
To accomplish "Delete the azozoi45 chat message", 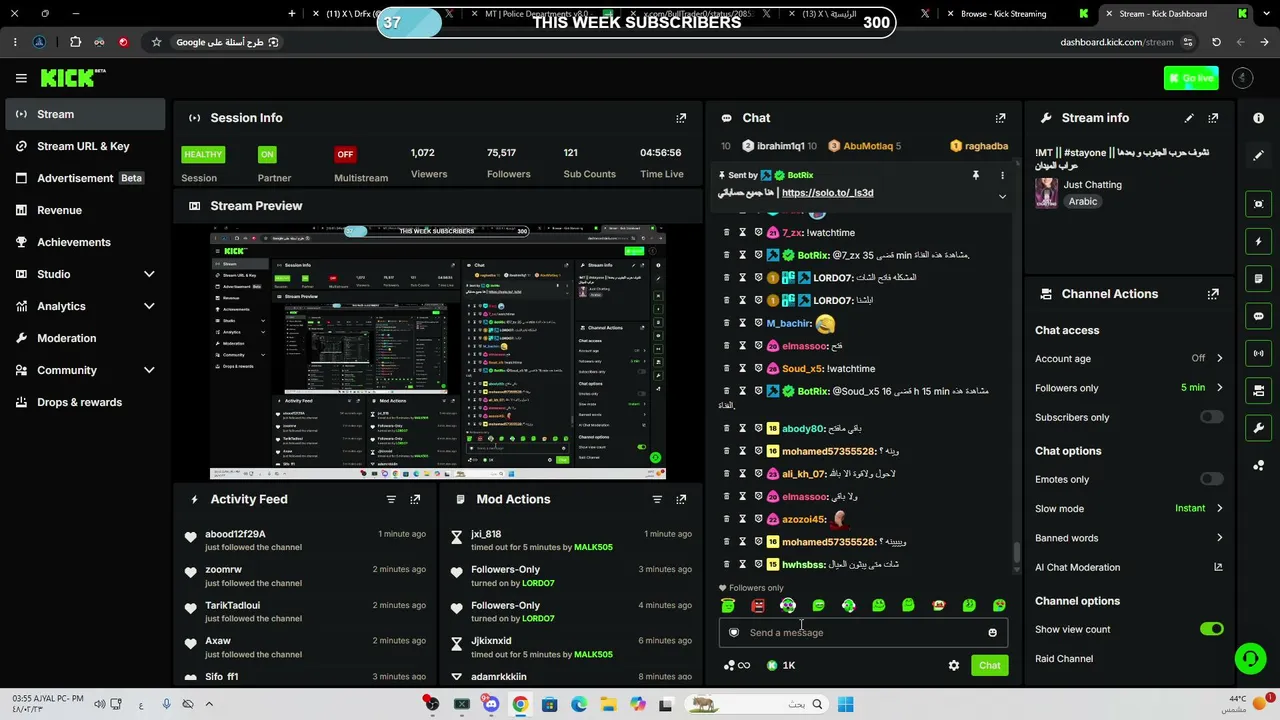I will [x=727, y=519].
